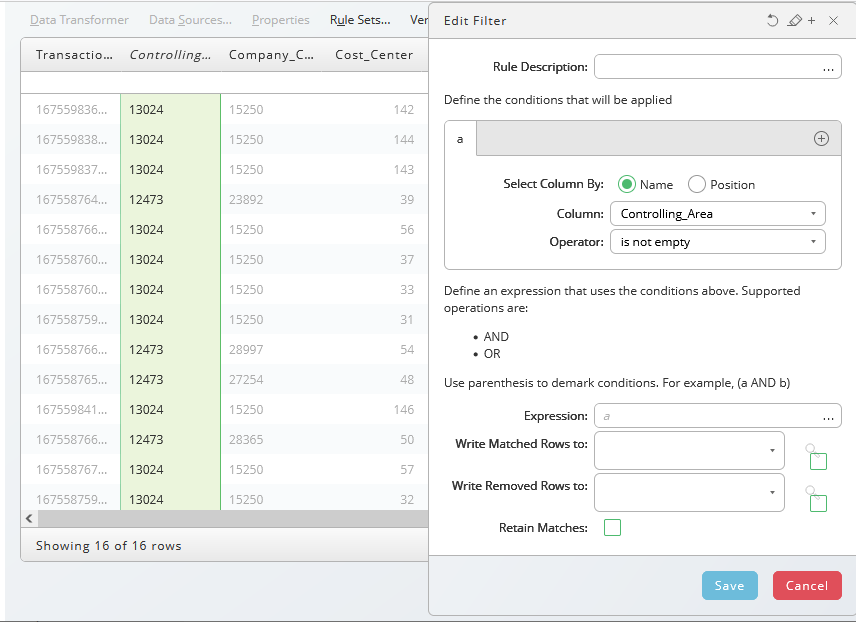This screenshot has height=622, width=856.
Task: Click the Cost_Center column header
Action: [374, 55]
